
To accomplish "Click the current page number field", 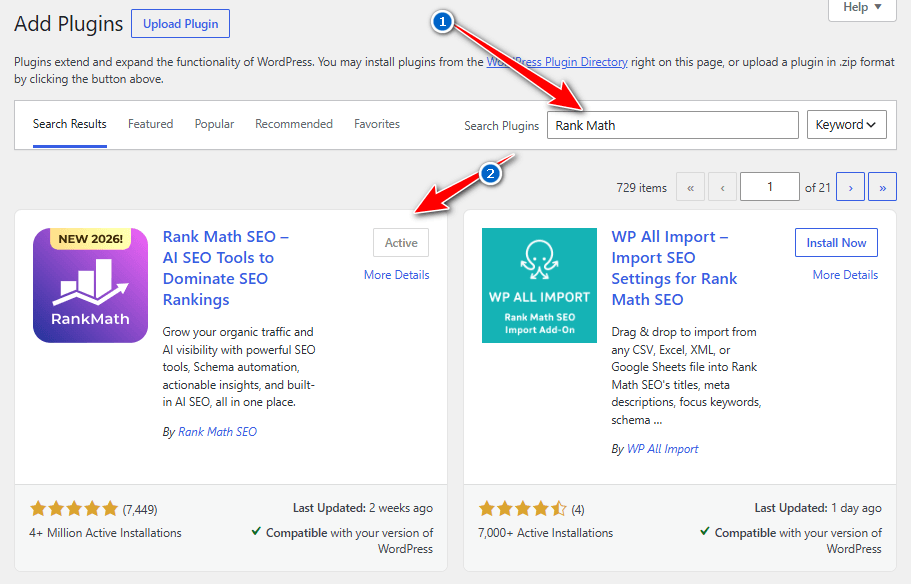I will pos(769,187).
